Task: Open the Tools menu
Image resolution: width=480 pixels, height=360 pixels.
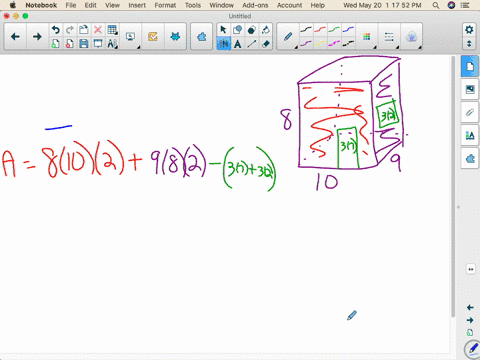Action: [193, 5]
